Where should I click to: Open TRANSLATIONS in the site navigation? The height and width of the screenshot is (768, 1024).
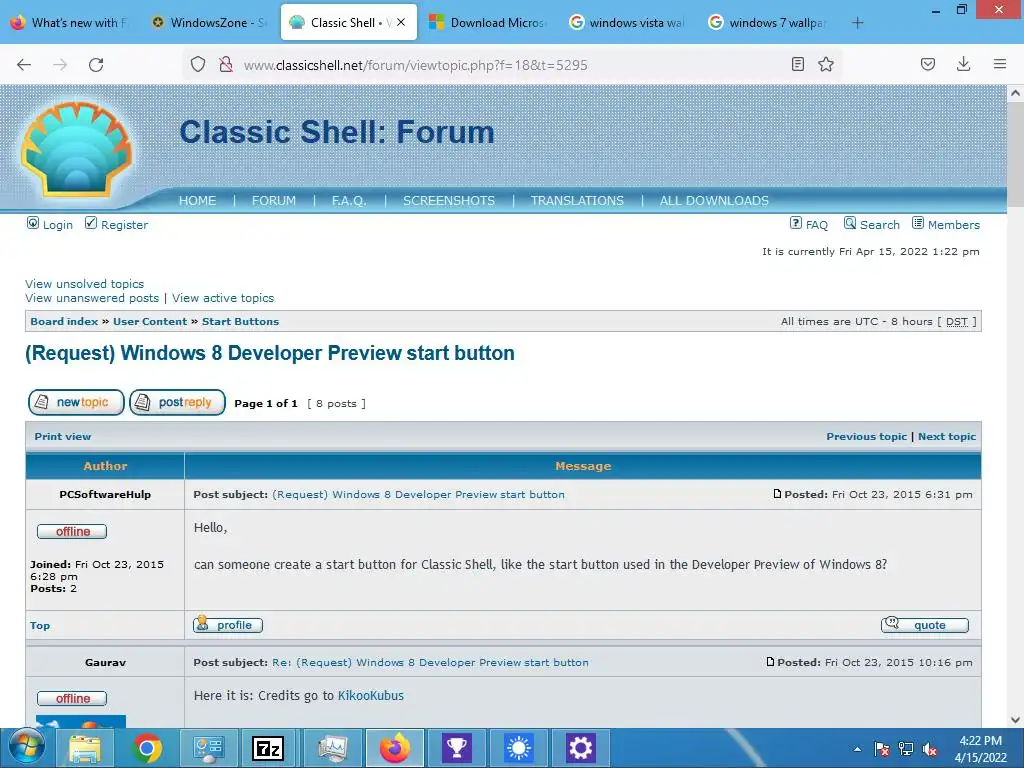tap(577, 200)
